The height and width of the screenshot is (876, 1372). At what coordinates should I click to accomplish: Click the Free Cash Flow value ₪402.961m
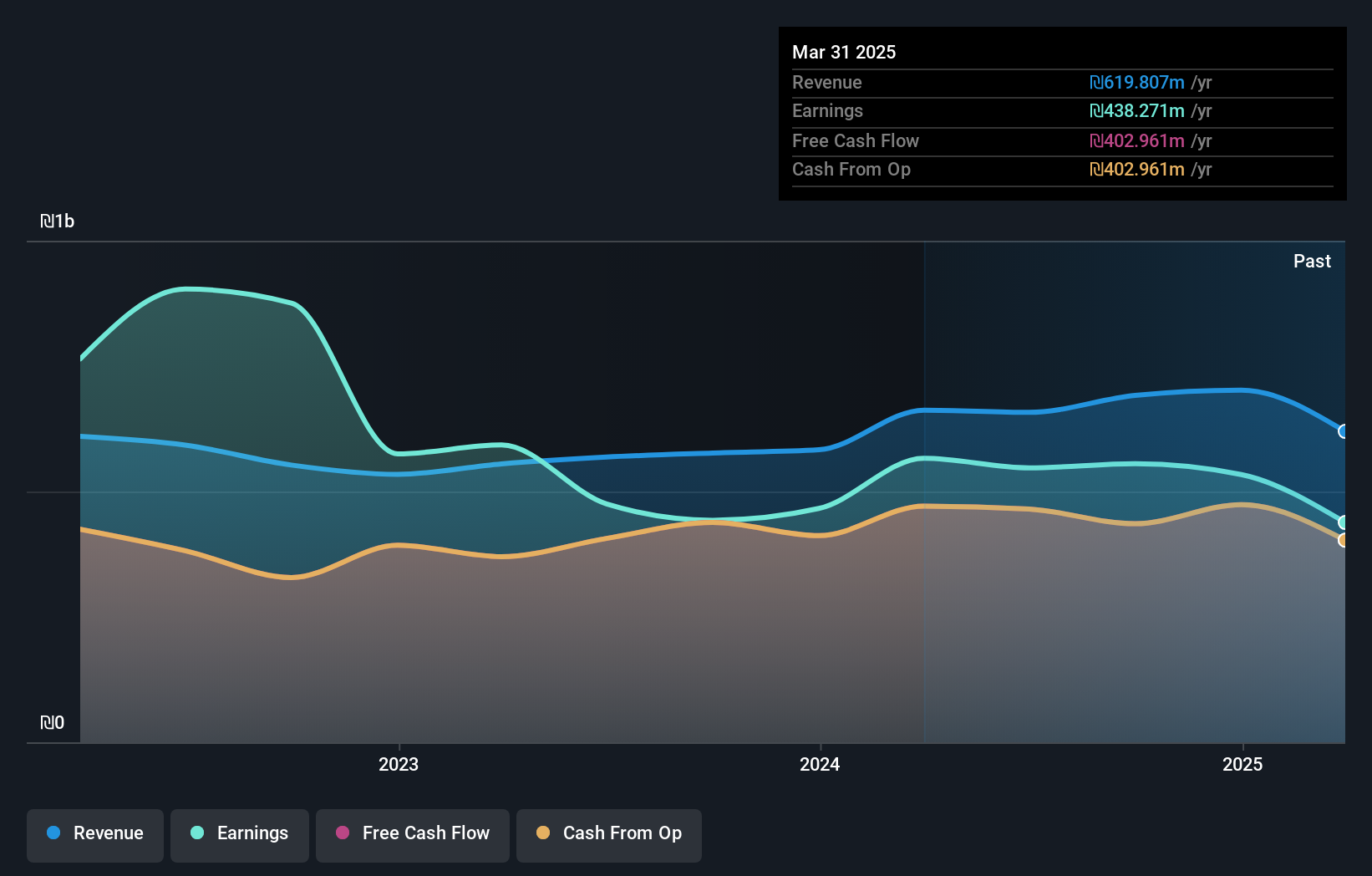(x=1137, y=141)
